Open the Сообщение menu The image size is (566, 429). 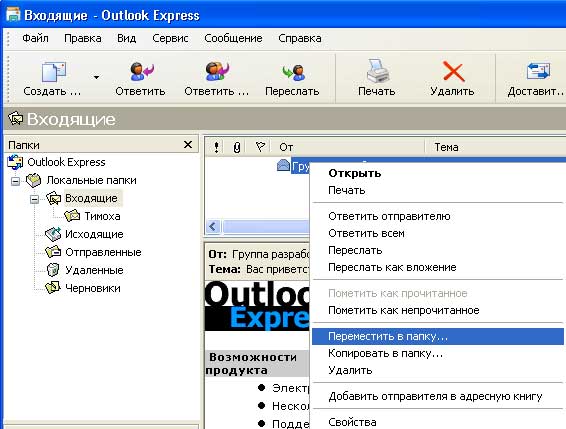tap(233, 38)
